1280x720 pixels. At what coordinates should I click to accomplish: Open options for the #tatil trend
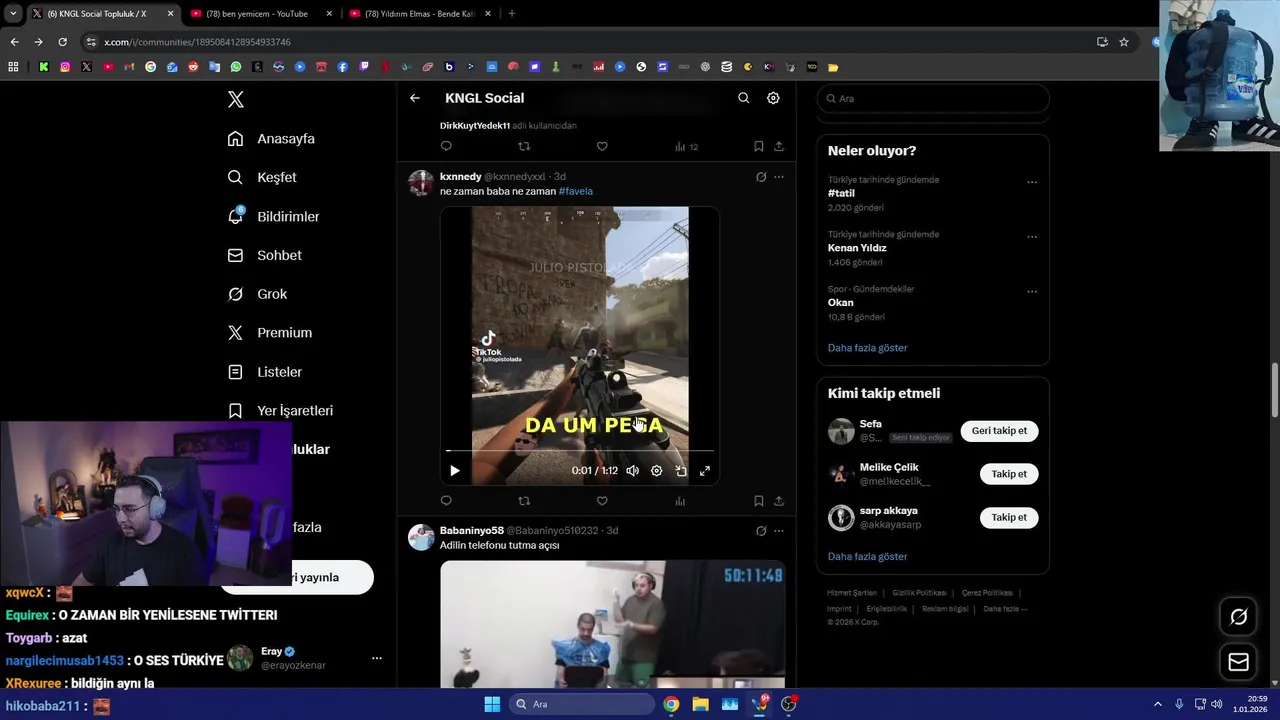pyautogui.click(x=1032, y=182)
